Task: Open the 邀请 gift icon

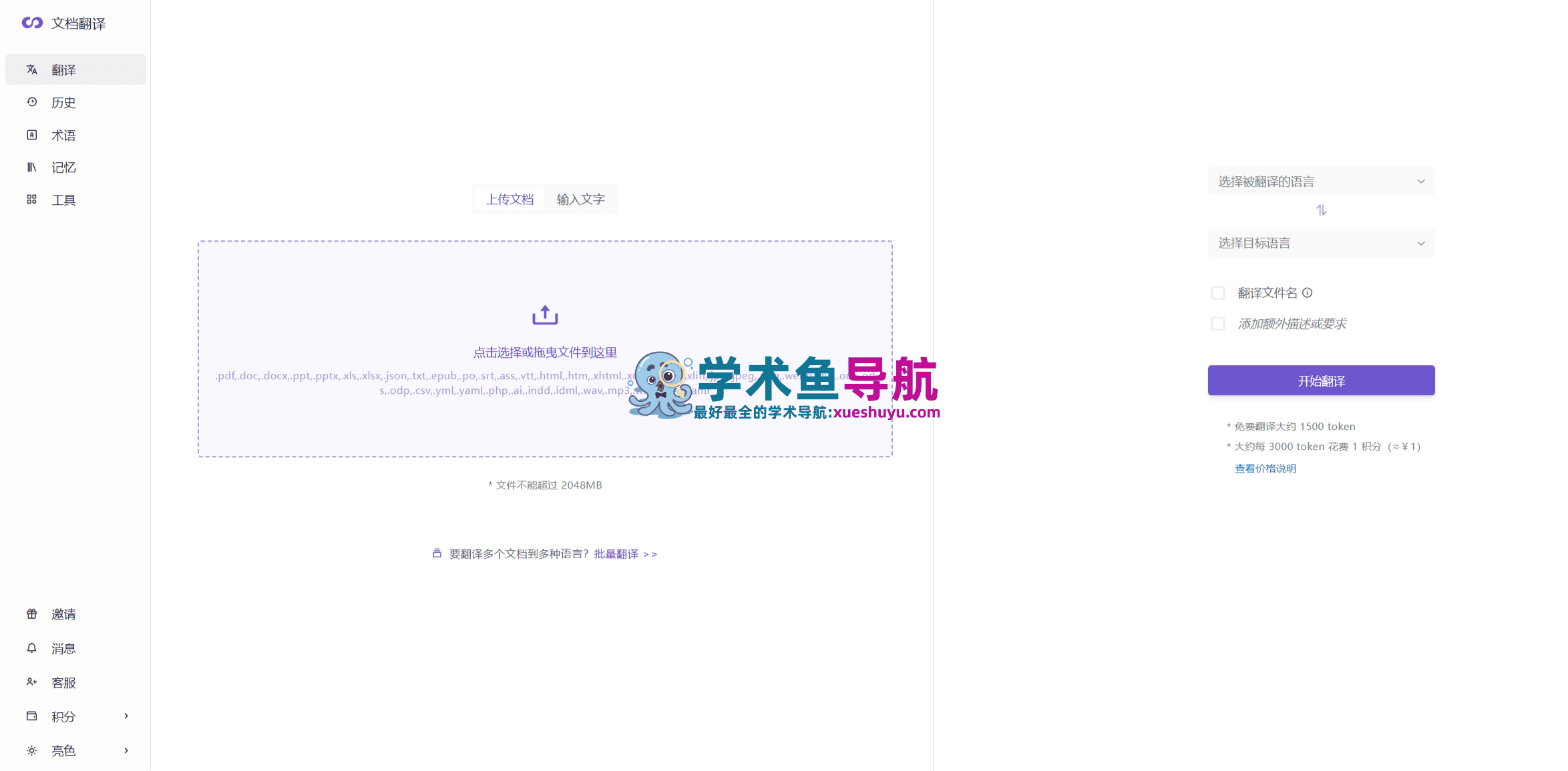Action: coord(31,613)
